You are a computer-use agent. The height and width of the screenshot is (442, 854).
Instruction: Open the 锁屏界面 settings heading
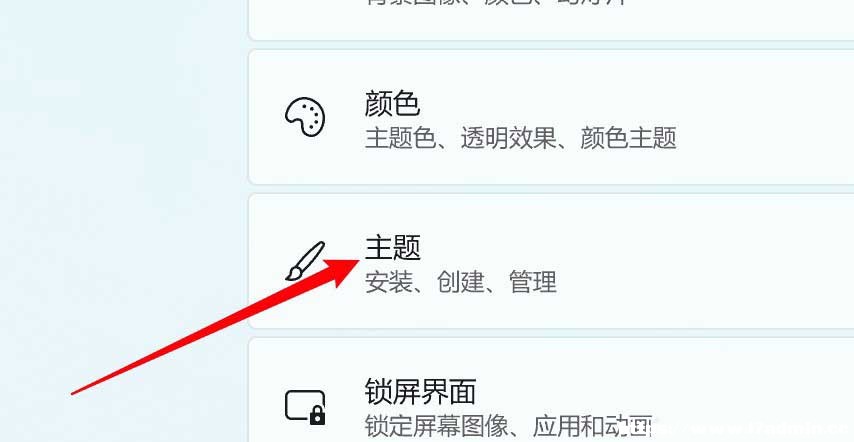pyautogui.click(x=420, y=391)
